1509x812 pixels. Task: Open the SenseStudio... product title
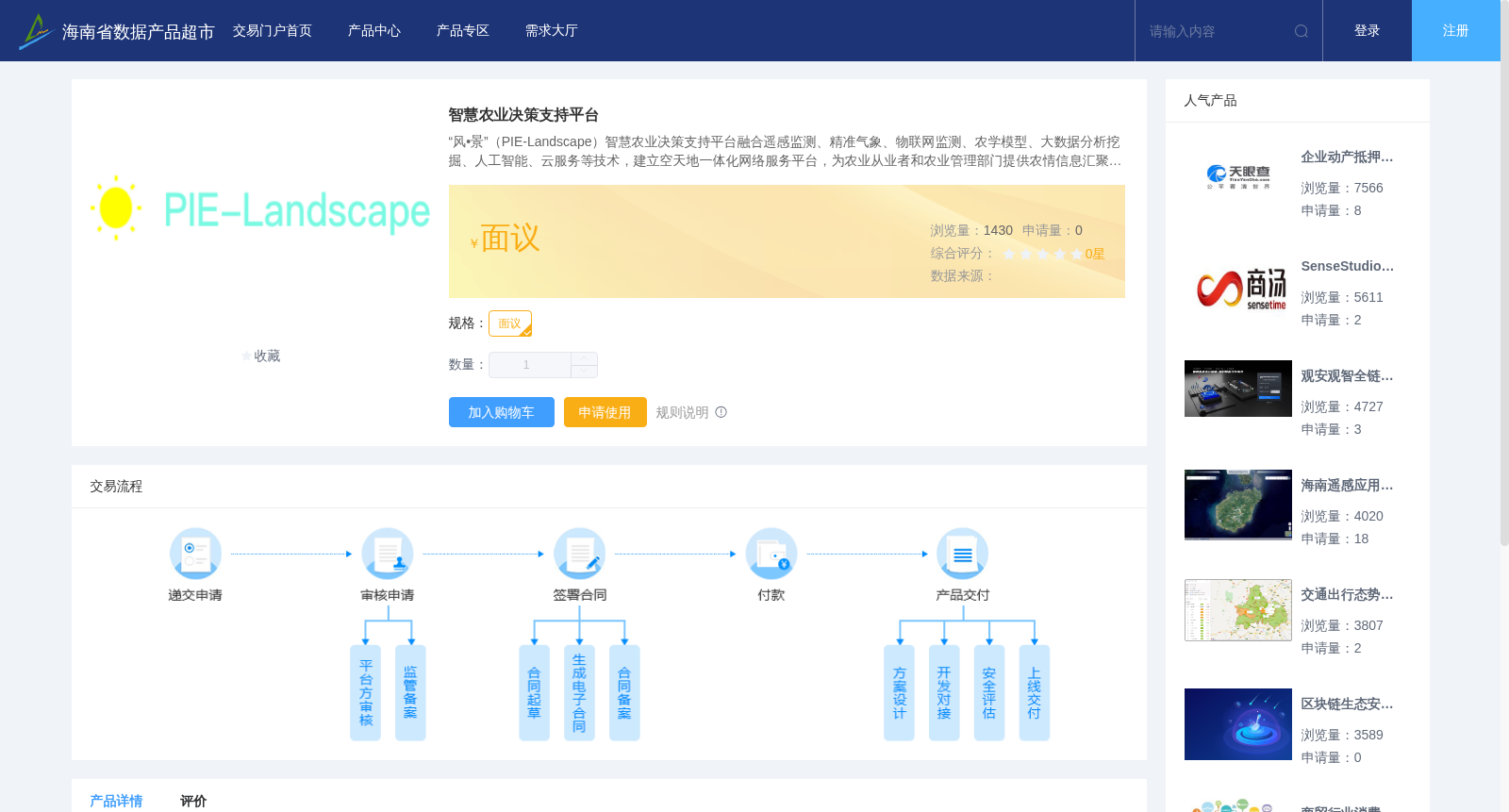[x=1347, y=267]
